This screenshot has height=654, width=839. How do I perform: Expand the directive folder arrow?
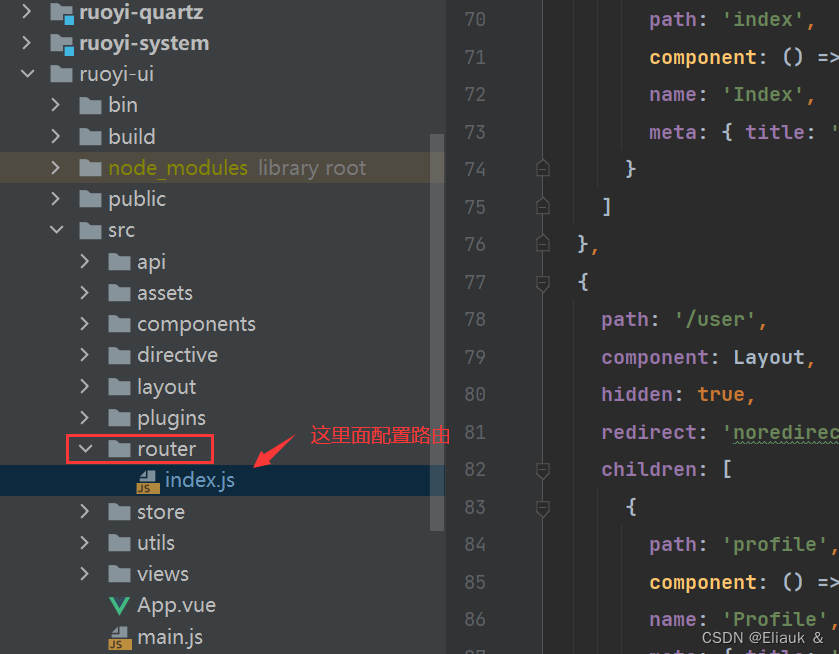pos(84,355)
